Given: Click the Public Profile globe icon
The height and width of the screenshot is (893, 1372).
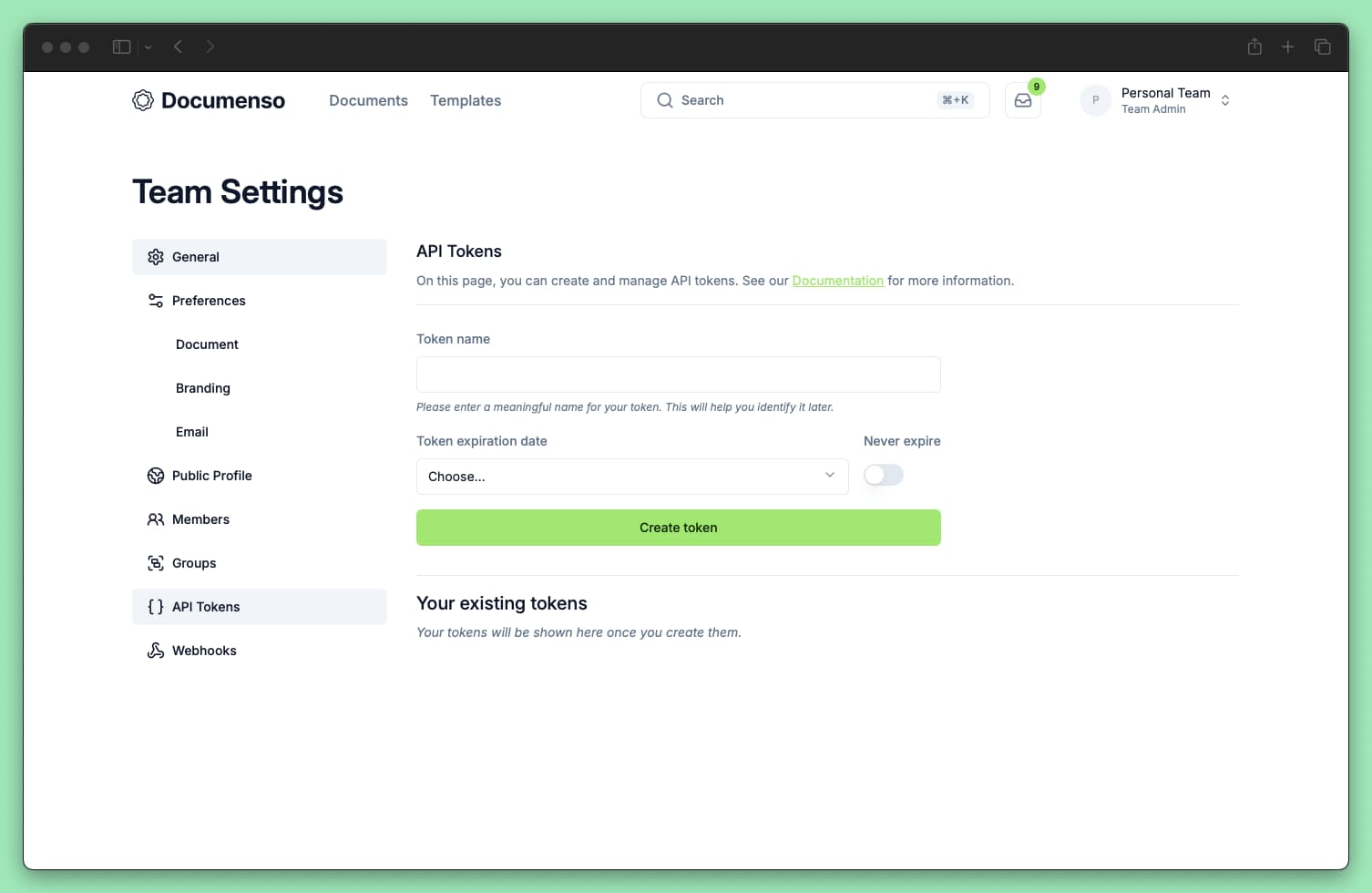Looking at the screenshot, I should [x=155, y=475].
